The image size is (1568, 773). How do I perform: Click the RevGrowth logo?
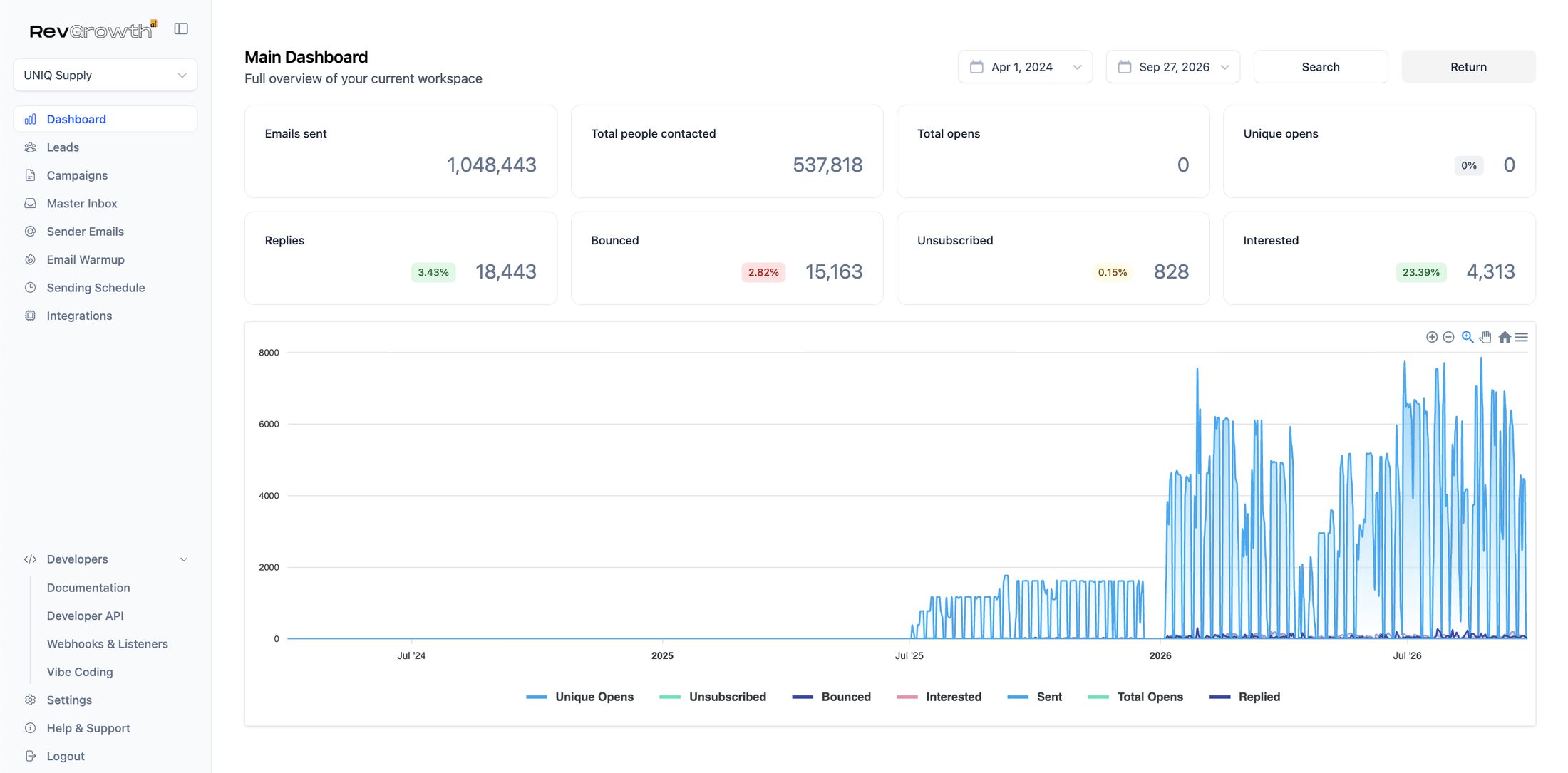(93, 30)
